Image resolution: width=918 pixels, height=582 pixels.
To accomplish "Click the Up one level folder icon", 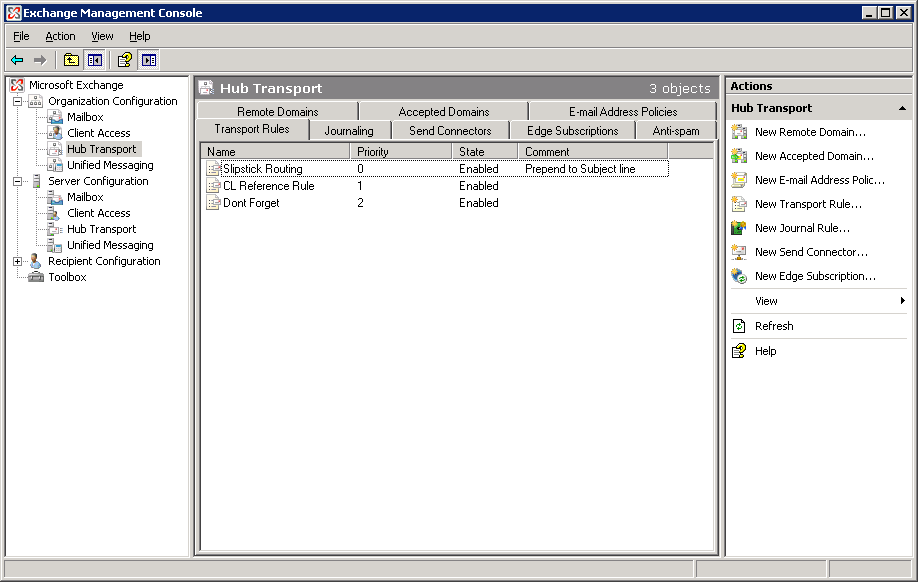I will point(71,60).
